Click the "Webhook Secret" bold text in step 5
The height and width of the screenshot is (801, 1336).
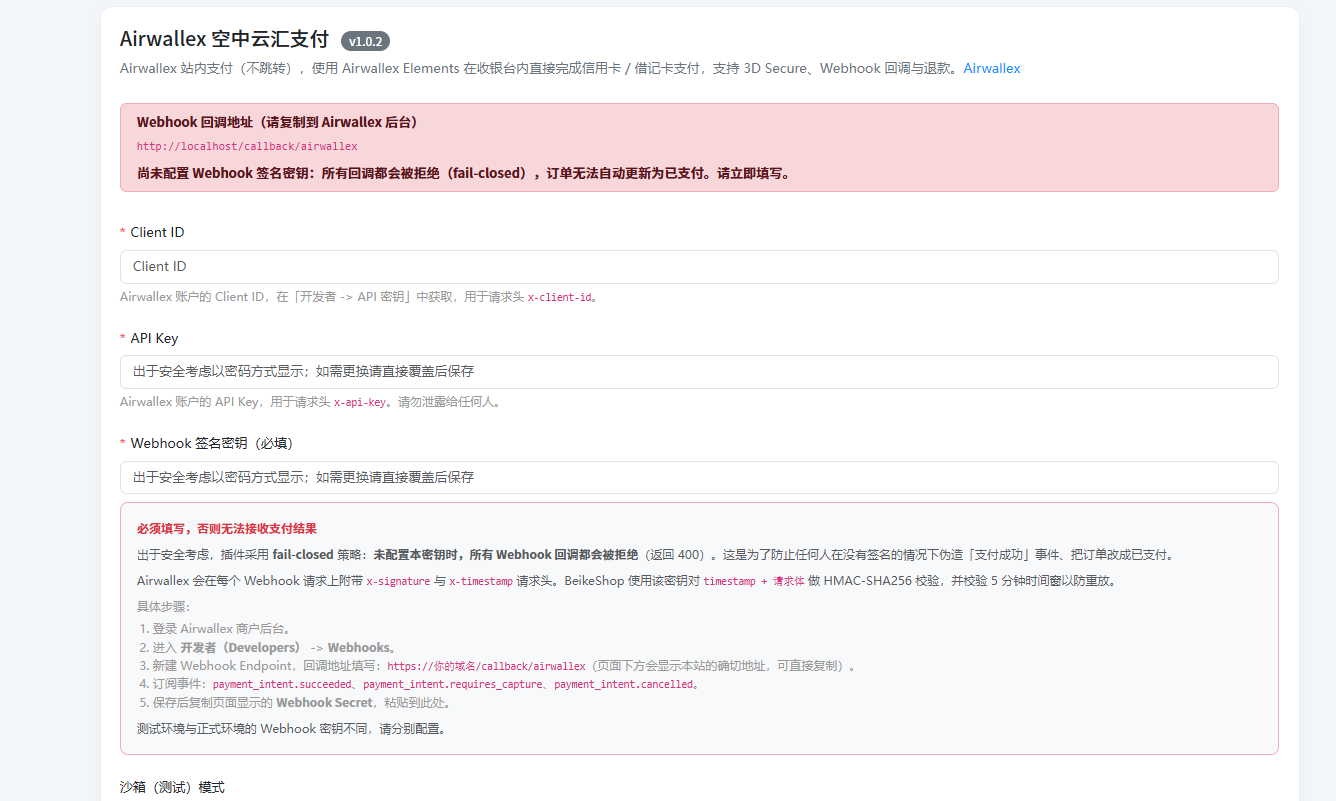click(x=324, y=703)
